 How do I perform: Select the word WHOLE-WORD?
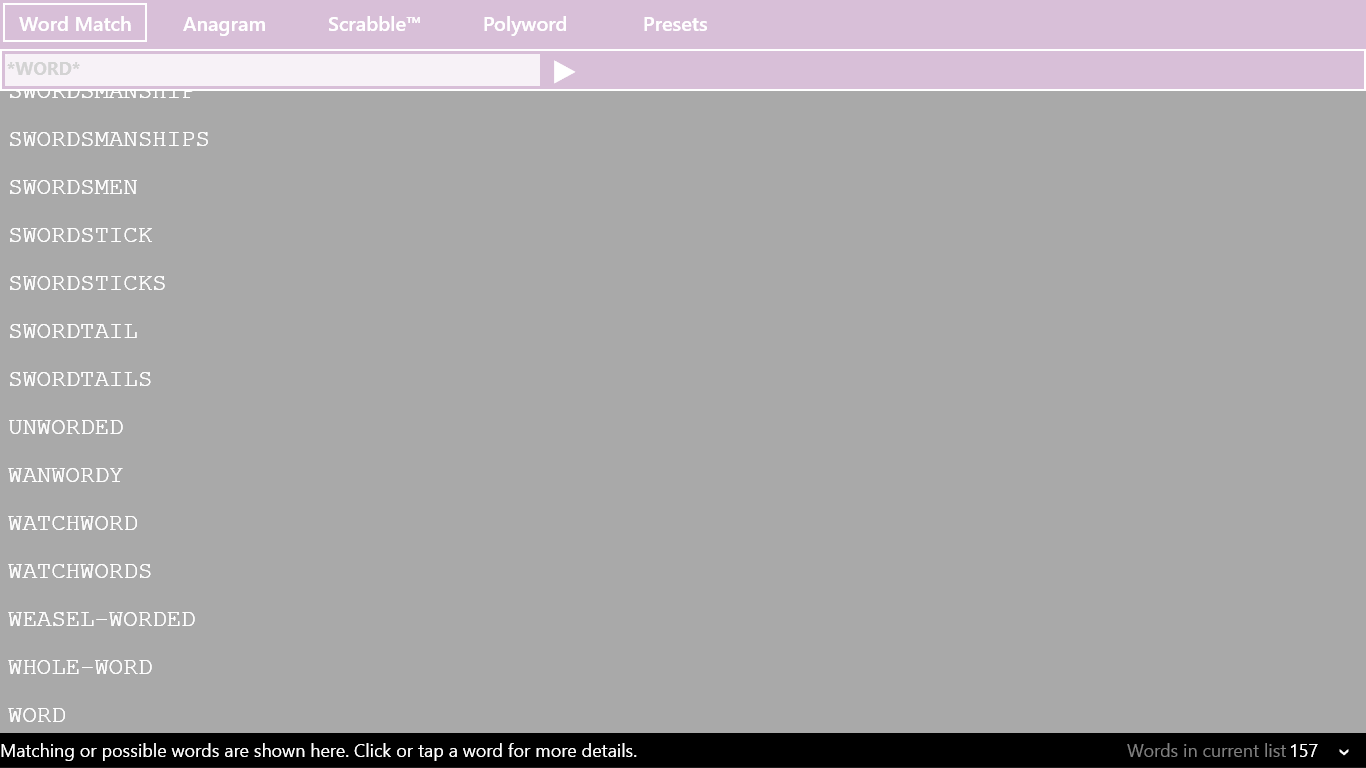click(x=80, y=667)
